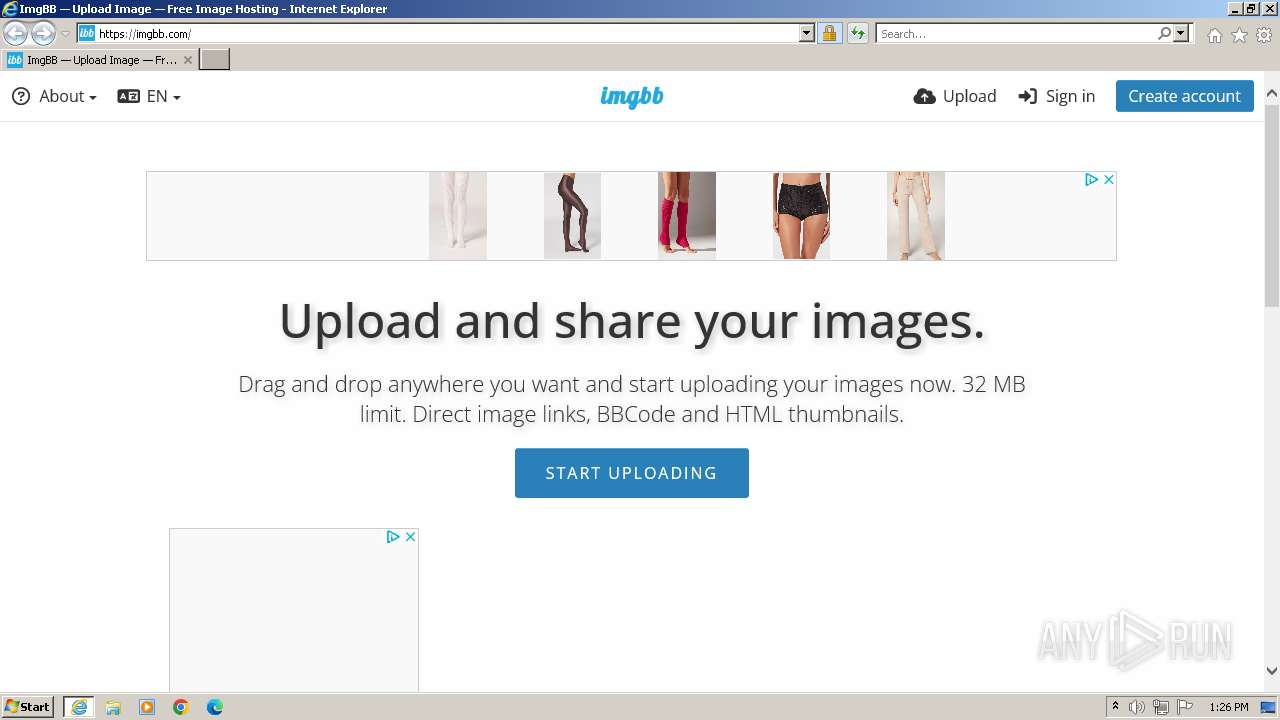Image resolution: width=1280 pixels, height=720 pixels.
Task: Open the Sign in page
Action: pyautogui.click(x=1057, y=96)
